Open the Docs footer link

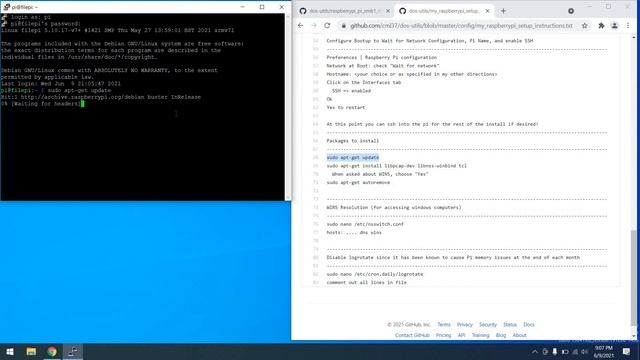pyautogui.click(x=529, y=324)
